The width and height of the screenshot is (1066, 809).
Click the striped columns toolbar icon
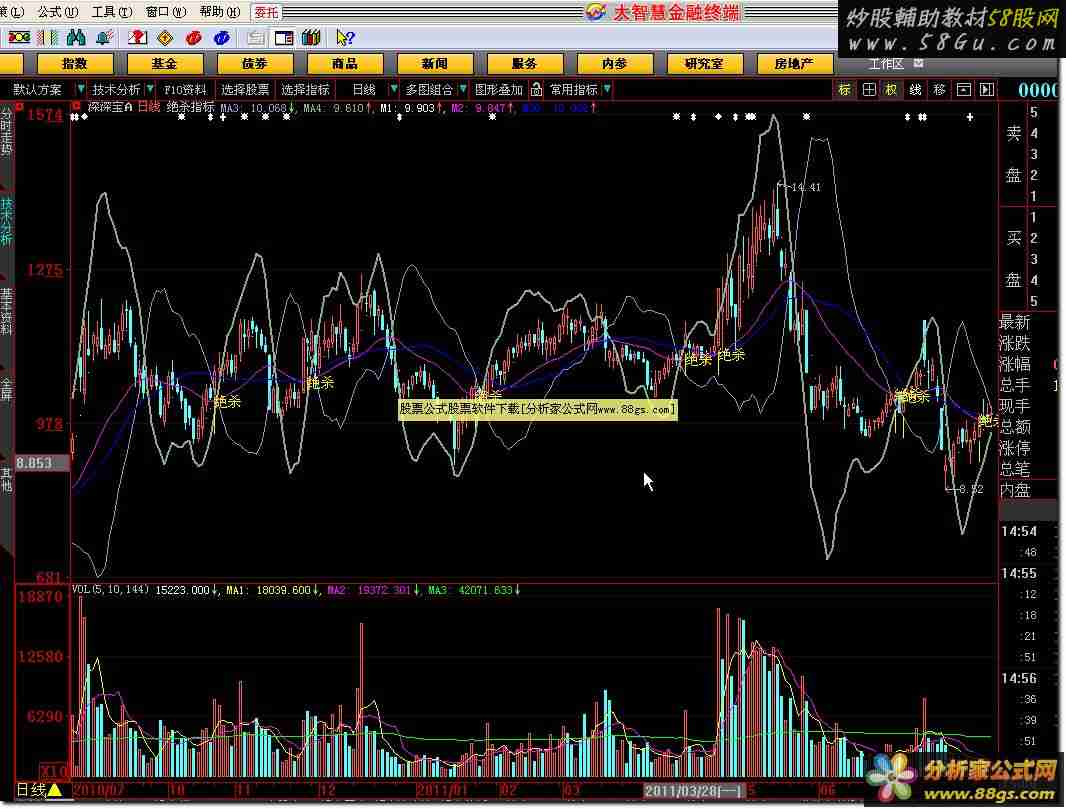point(48,37)
